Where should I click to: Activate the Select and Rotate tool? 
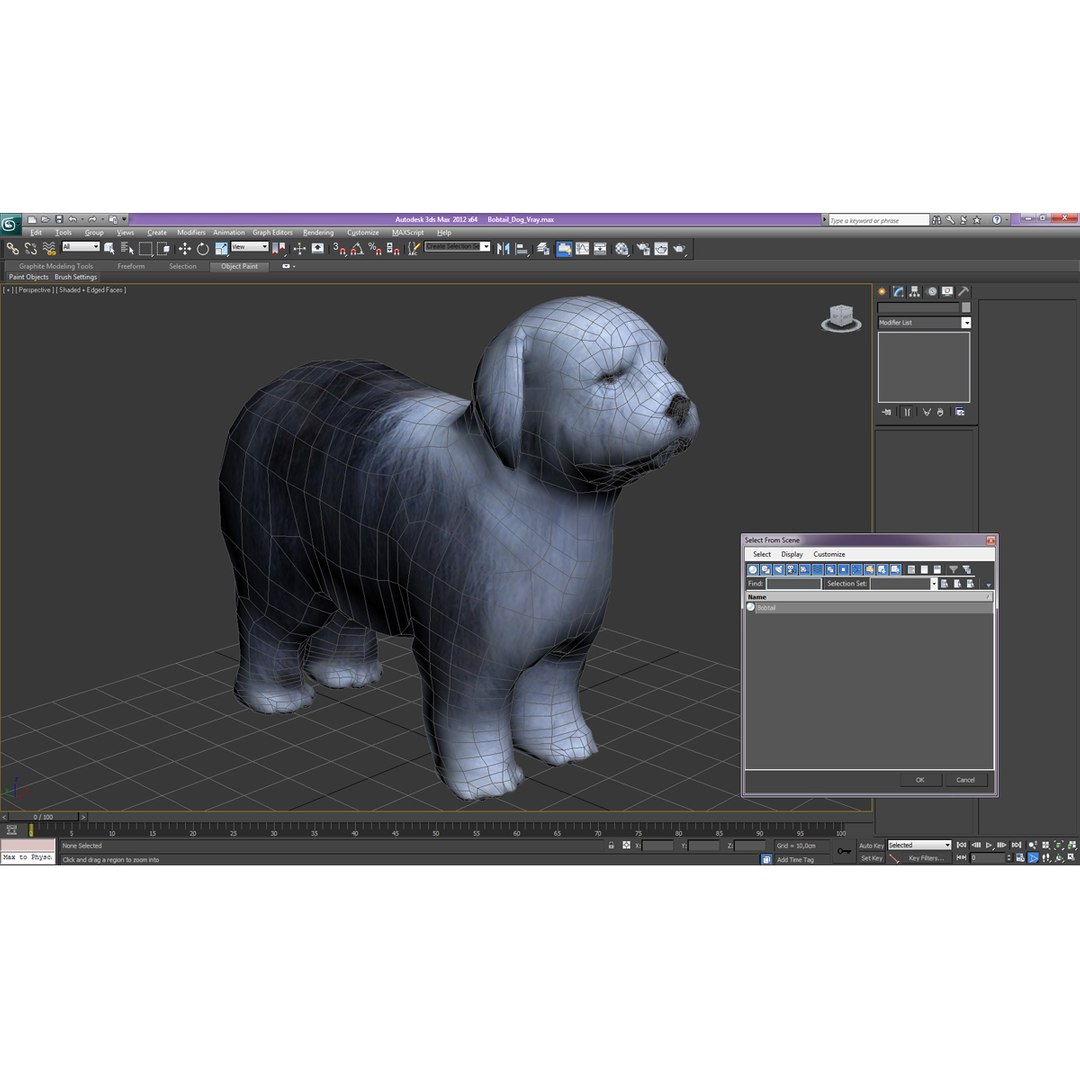[x=202, y=249]
